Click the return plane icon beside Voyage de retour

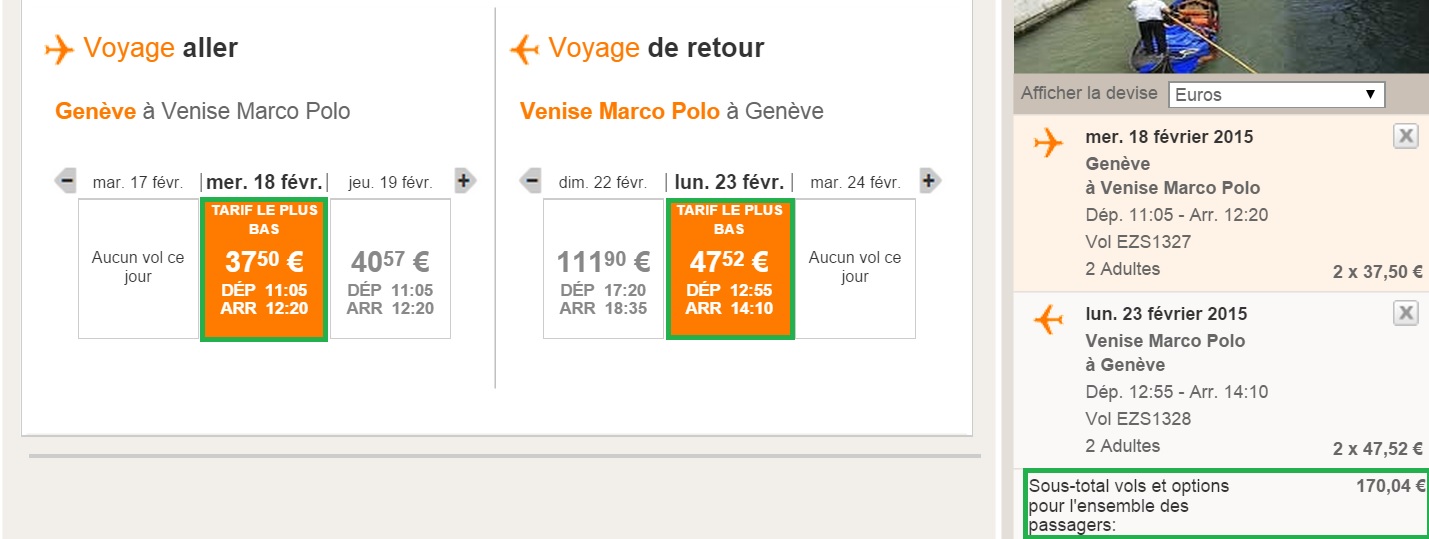[x=525, y=49]
